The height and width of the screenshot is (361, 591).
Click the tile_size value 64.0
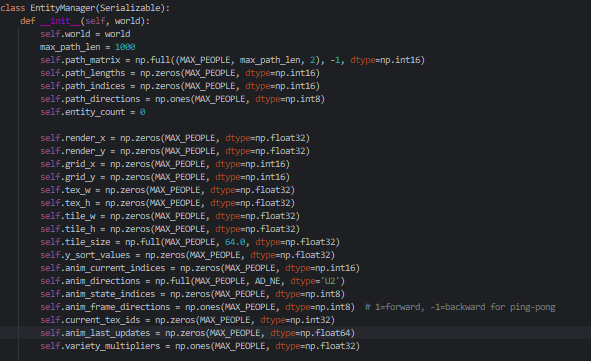click(235, 242)
